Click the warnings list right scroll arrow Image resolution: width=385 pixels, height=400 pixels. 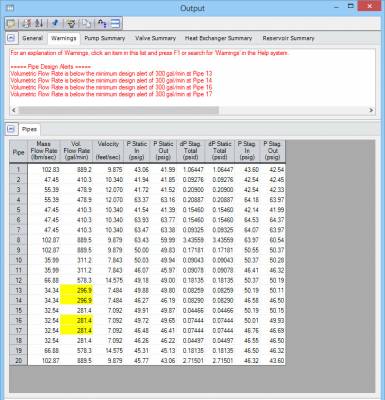click(371, 110)
